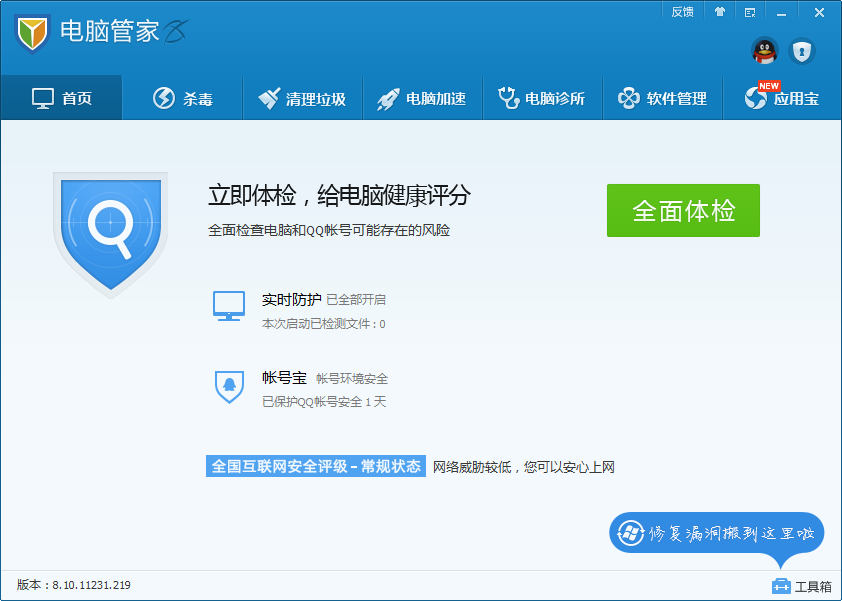
Task: Click the 网络威胁较低 message text
Action: pyautogui.click(x=524, y=467)
